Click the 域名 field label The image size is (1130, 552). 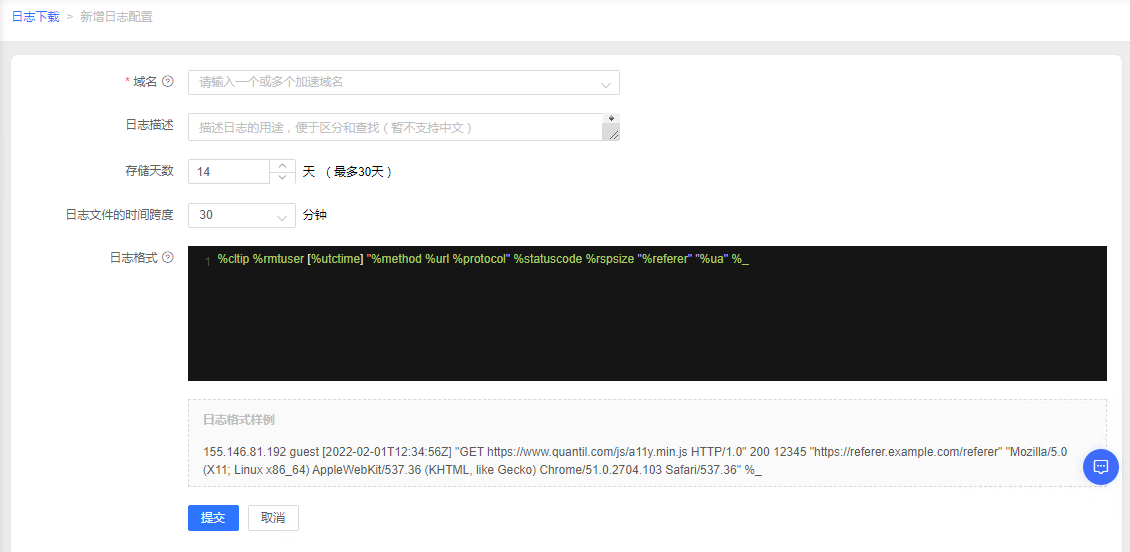point(145,81)
